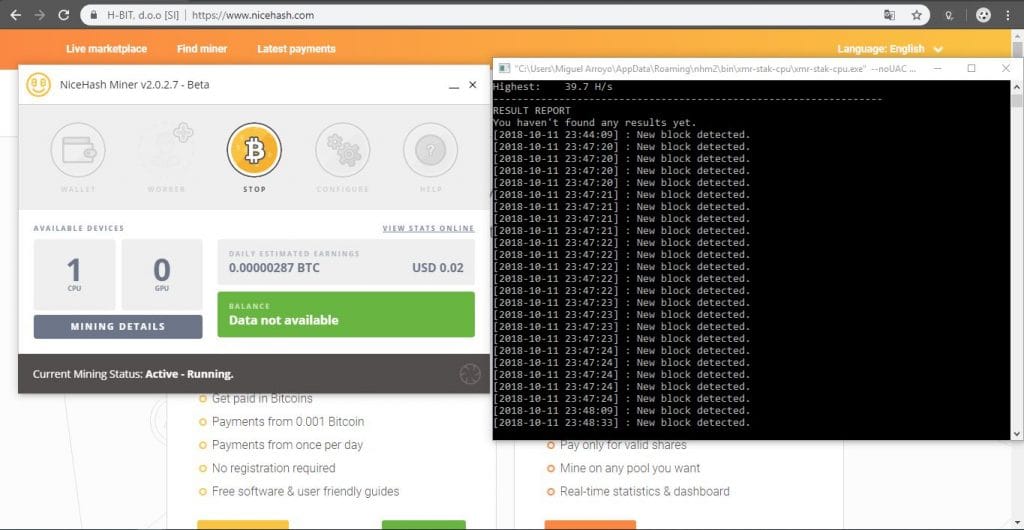The height and width of the screenshot is (530, 1024).
Task: Open the Wallet icon in NiceHash Miner
Action: coord(78,150)
